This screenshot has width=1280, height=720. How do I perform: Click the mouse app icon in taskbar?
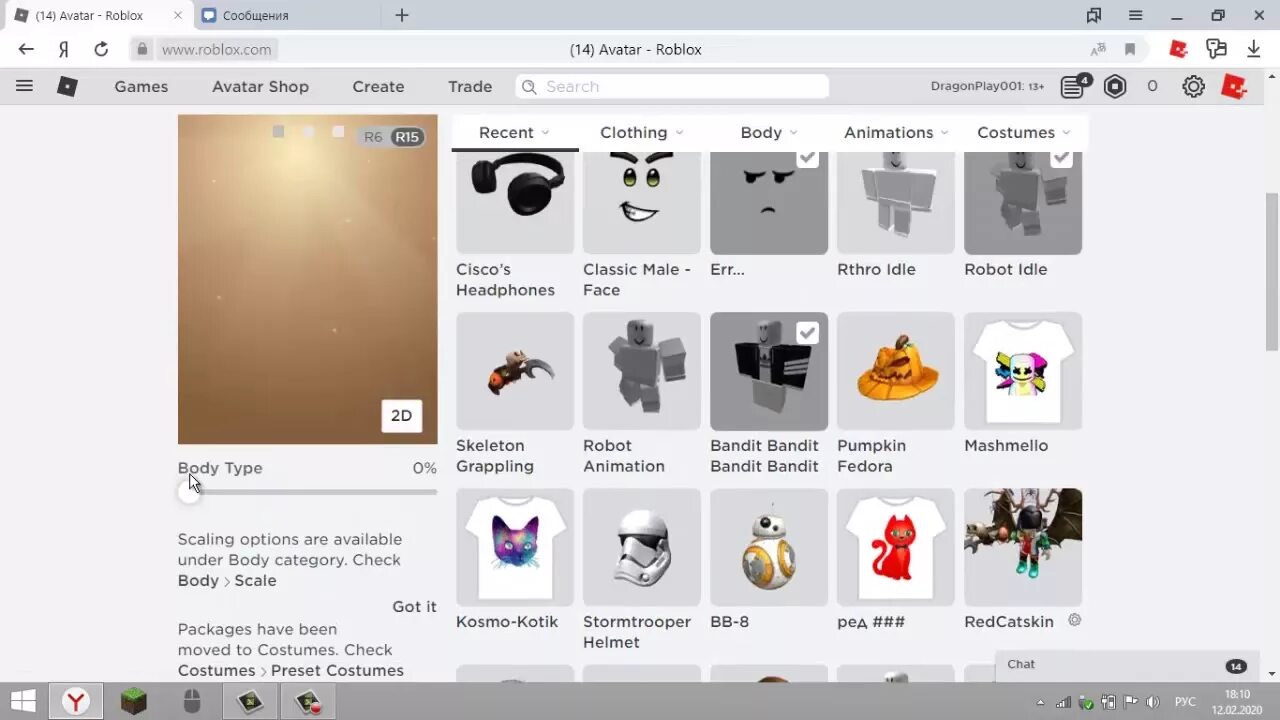coord(192,702)
